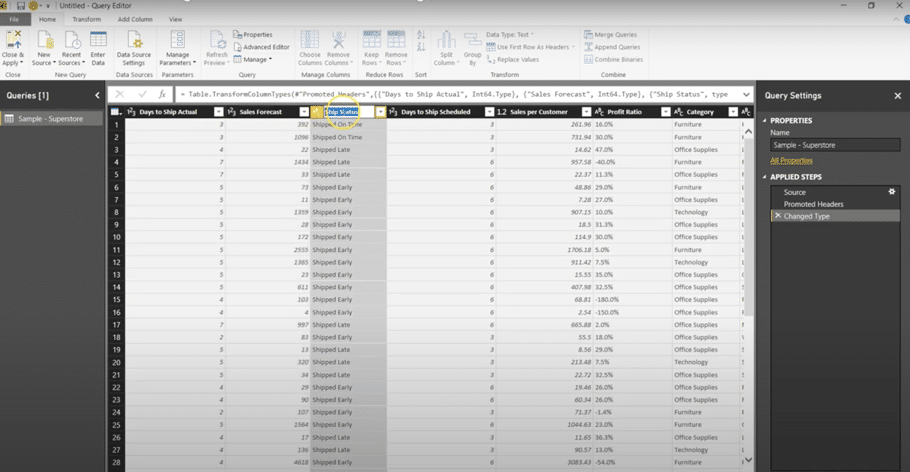Viewport: 910px width, 472px height.
Task: Click Merge Queries
Action: (610, 35)
